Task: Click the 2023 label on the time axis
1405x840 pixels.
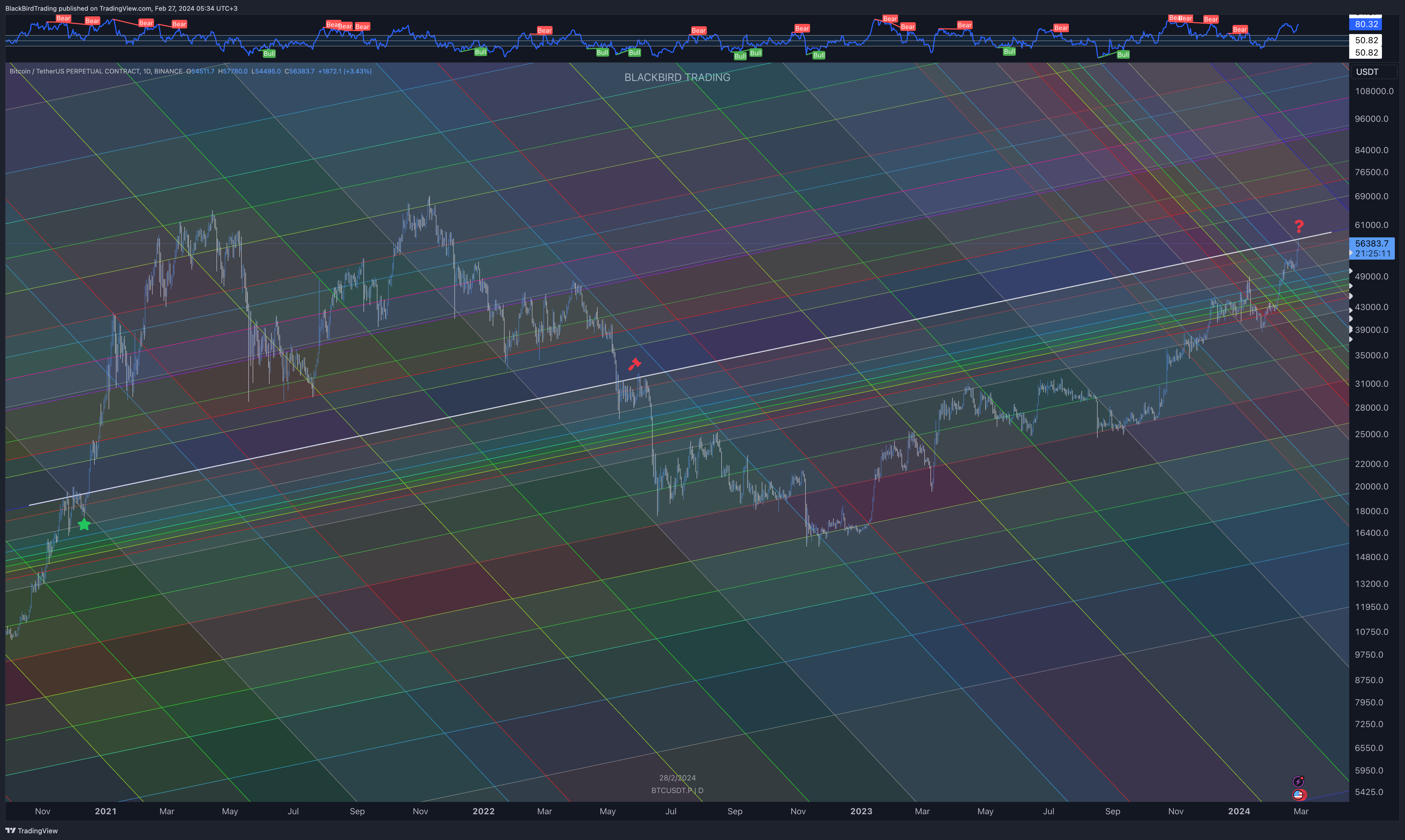Action: 861,811
